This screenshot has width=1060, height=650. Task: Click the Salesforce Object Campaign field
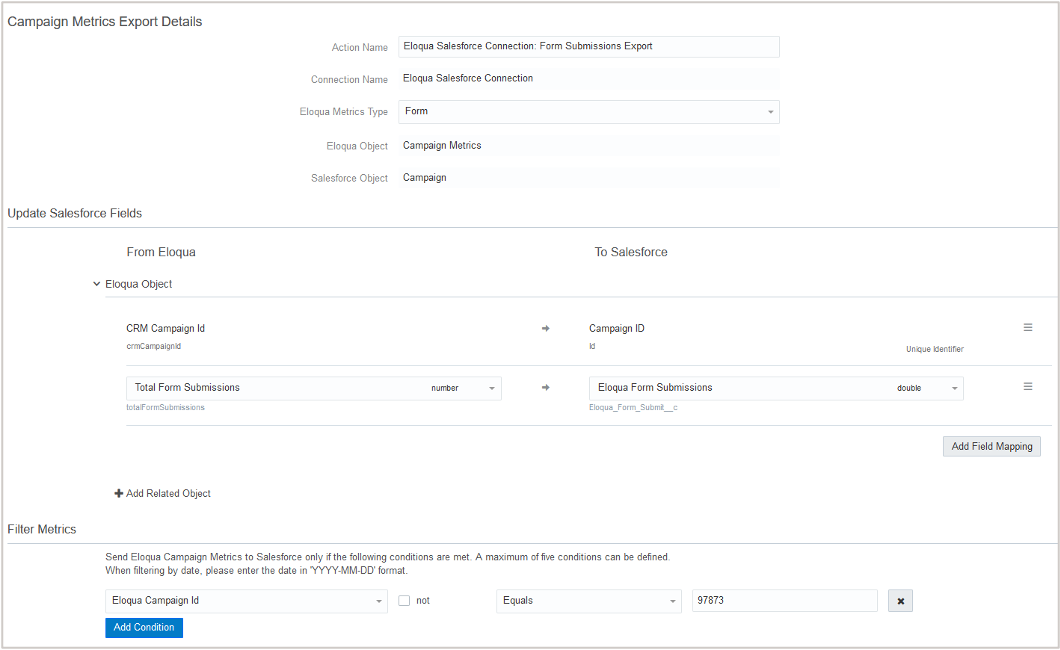click(588, 177)
